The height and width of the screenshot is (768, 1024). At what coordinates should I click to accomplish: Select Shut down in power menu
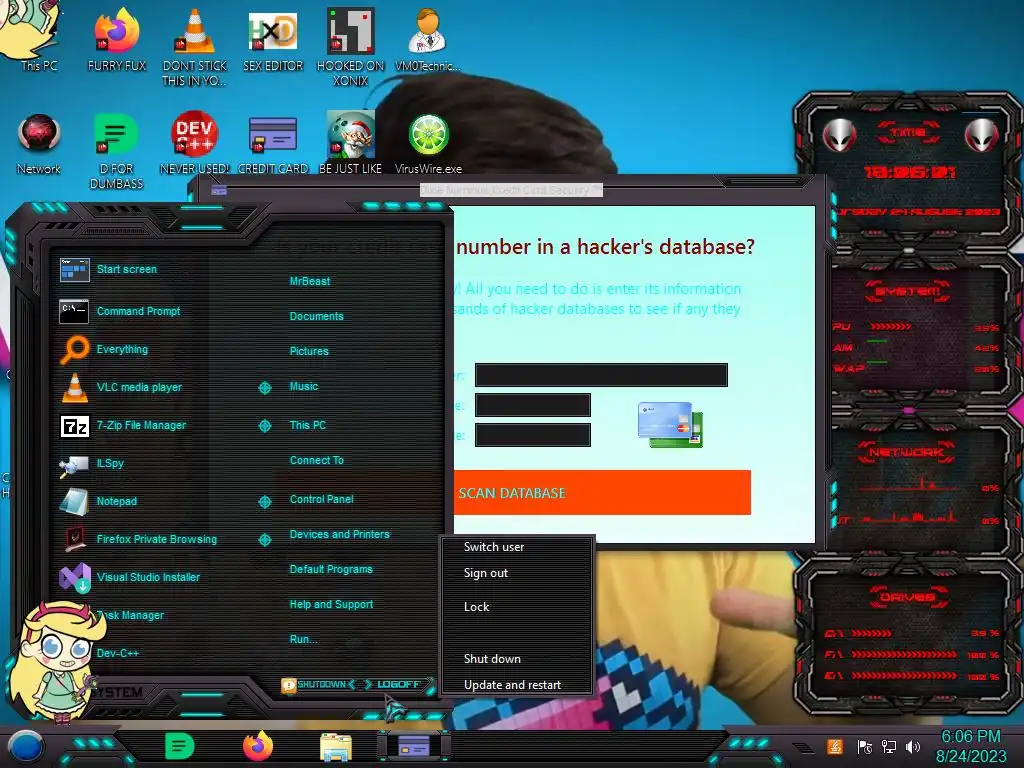(x=492, y=659)
